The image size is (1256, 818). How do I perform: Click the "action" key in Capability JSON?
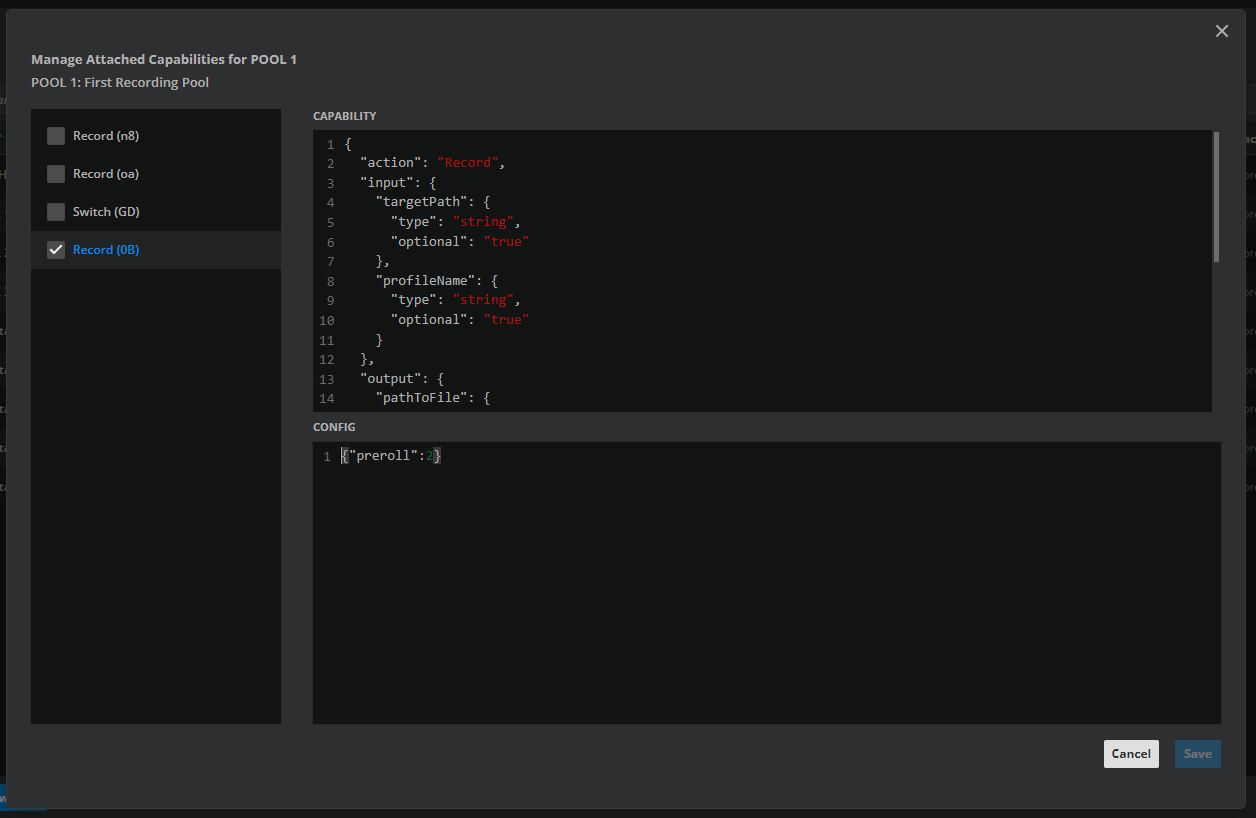click(x=390, y=163)
